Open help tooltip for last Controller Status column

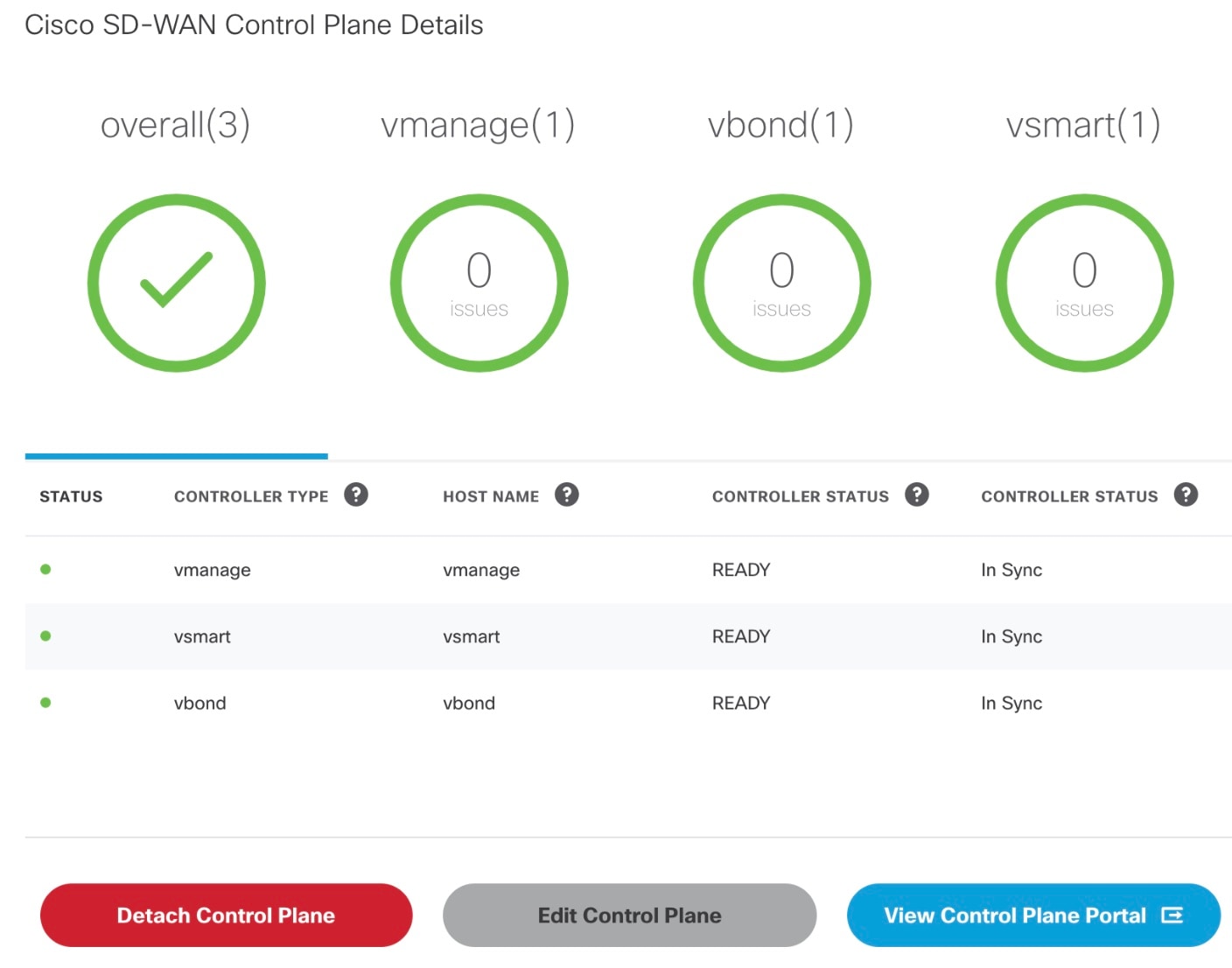pyautogui.click(x=1186, y=495)
